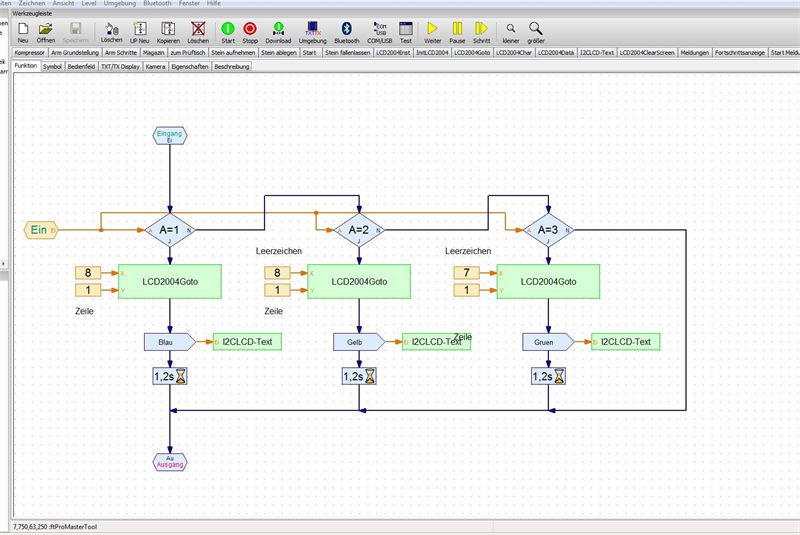Select the I2CLCD-Text block beside Gruen
Viewport: 800px width, 535px height.
coord(626,342)
